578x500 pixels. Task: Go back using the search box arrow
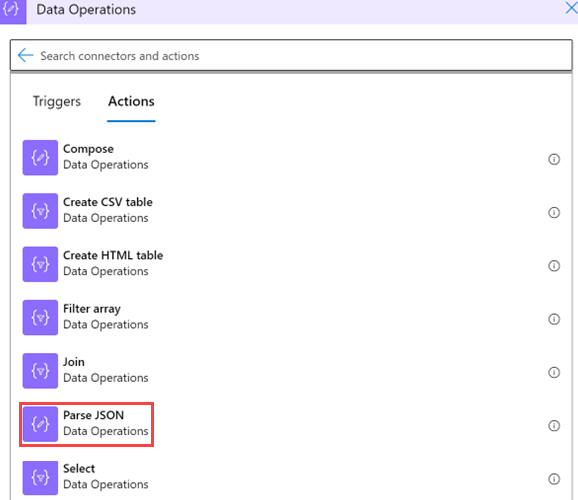coord(25,55)
